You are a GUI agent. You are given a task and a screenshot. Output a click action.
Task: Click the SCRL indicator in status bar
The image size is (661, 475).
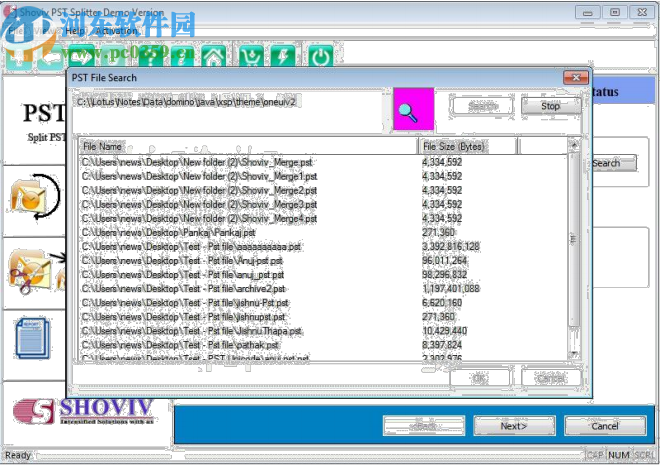(644, 455)
